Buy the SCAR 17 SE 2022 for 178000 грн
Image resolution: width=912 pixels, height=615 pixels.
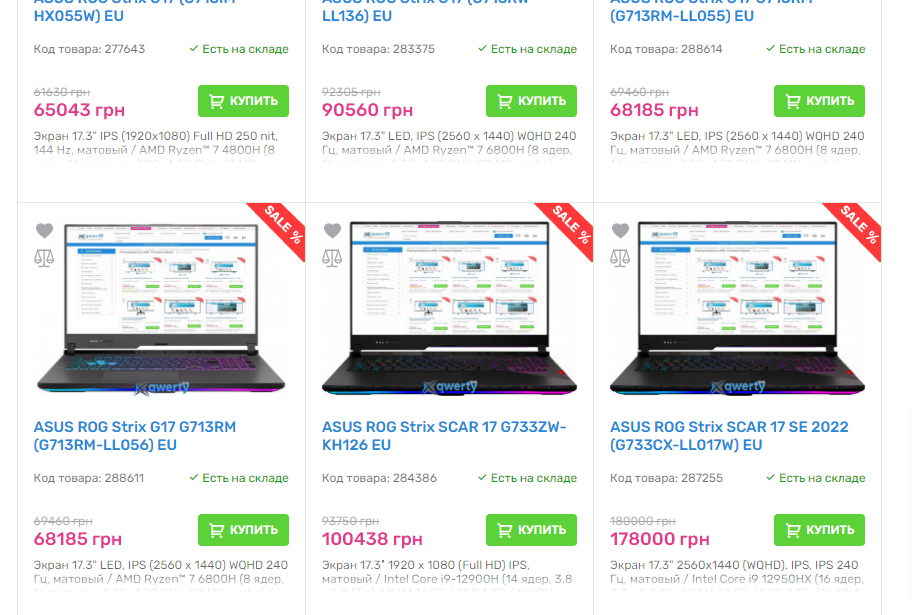[820, 530]
